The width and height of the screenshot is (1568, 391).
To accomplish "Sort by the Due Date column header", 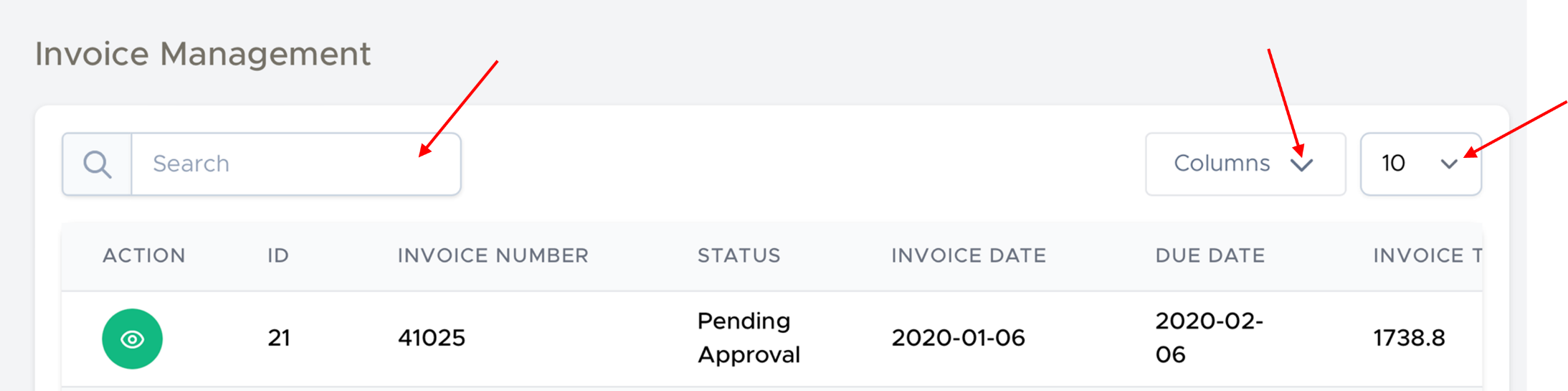I will pyautogui.click(x=1210, y=255).
